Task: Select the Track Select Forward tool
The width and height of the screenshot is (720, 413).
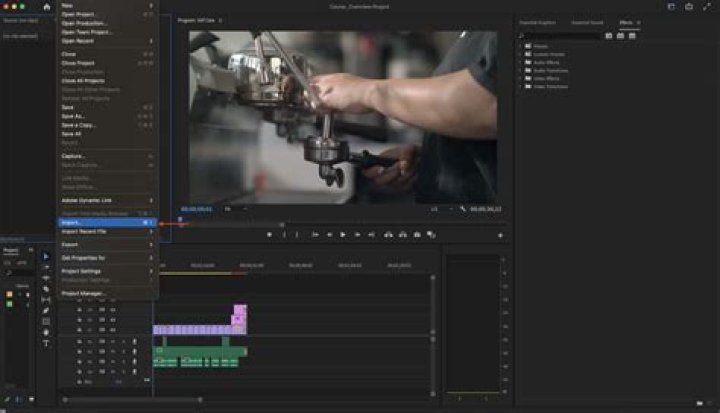Action: coord(46,267)
